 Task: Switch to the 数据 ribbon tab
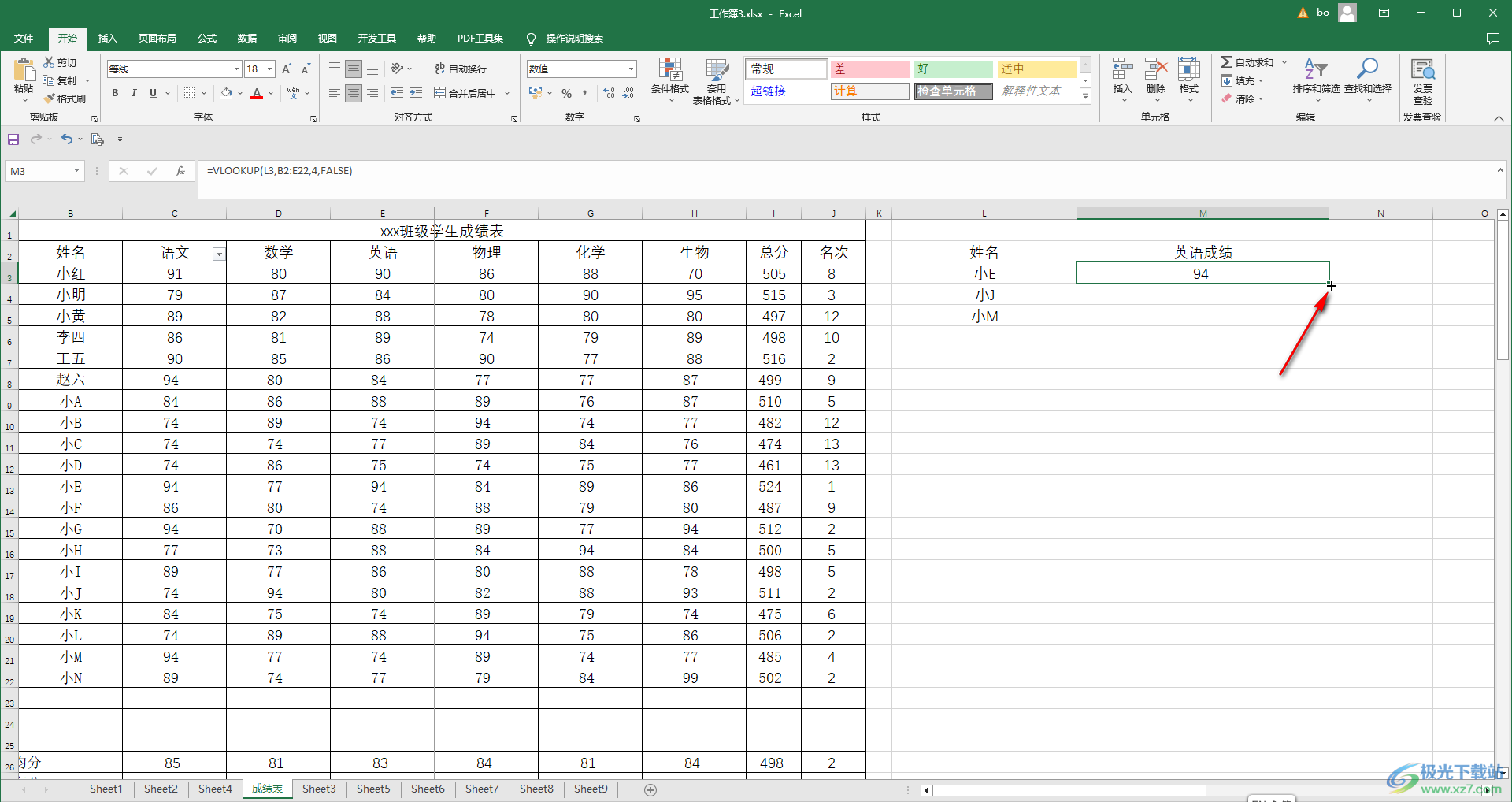pyautogui.click(x=247, y=39)
